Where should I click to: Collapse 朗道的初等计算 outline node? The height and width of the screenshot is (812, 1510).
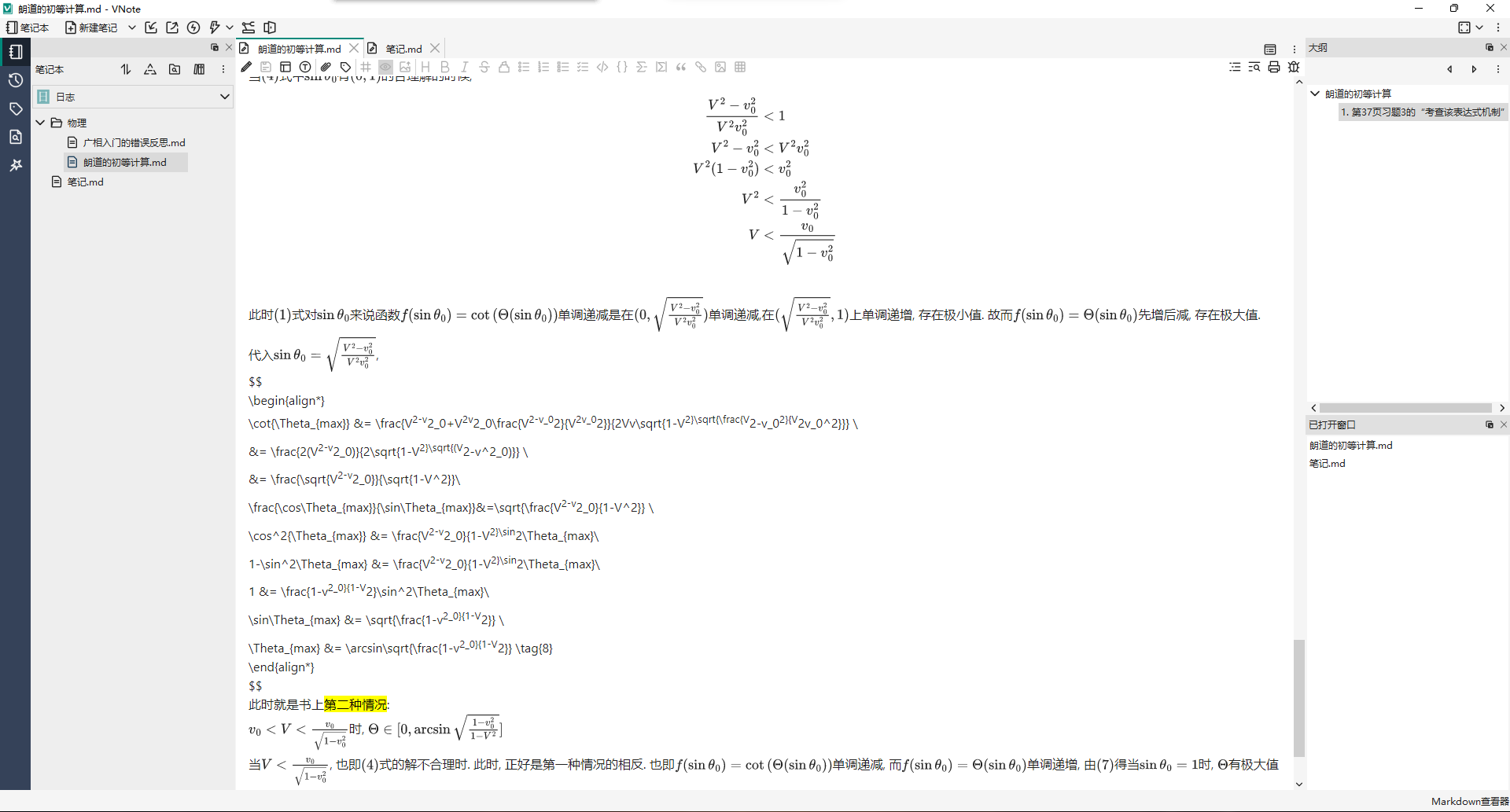click(x=1315, y=94)
